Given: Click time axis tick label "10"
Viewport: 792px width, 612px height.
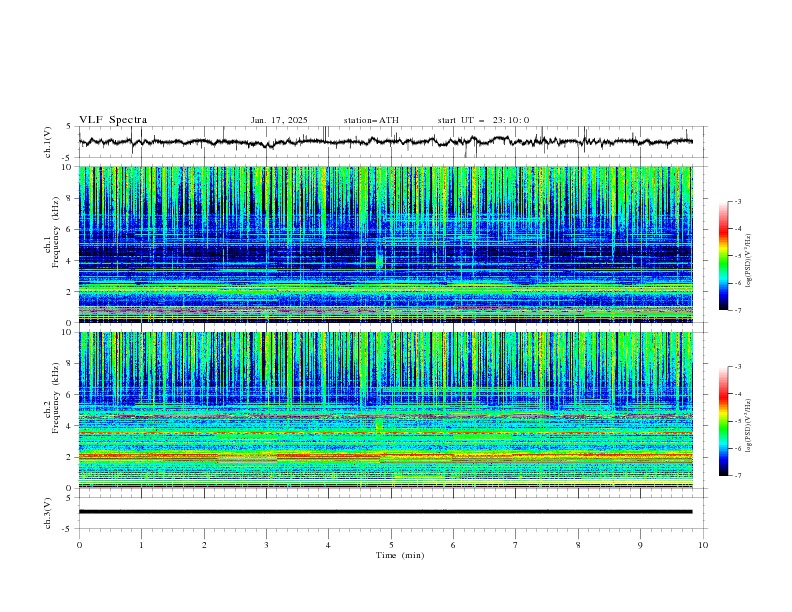Looking at the screenshot, I should [x=703, y=545].
